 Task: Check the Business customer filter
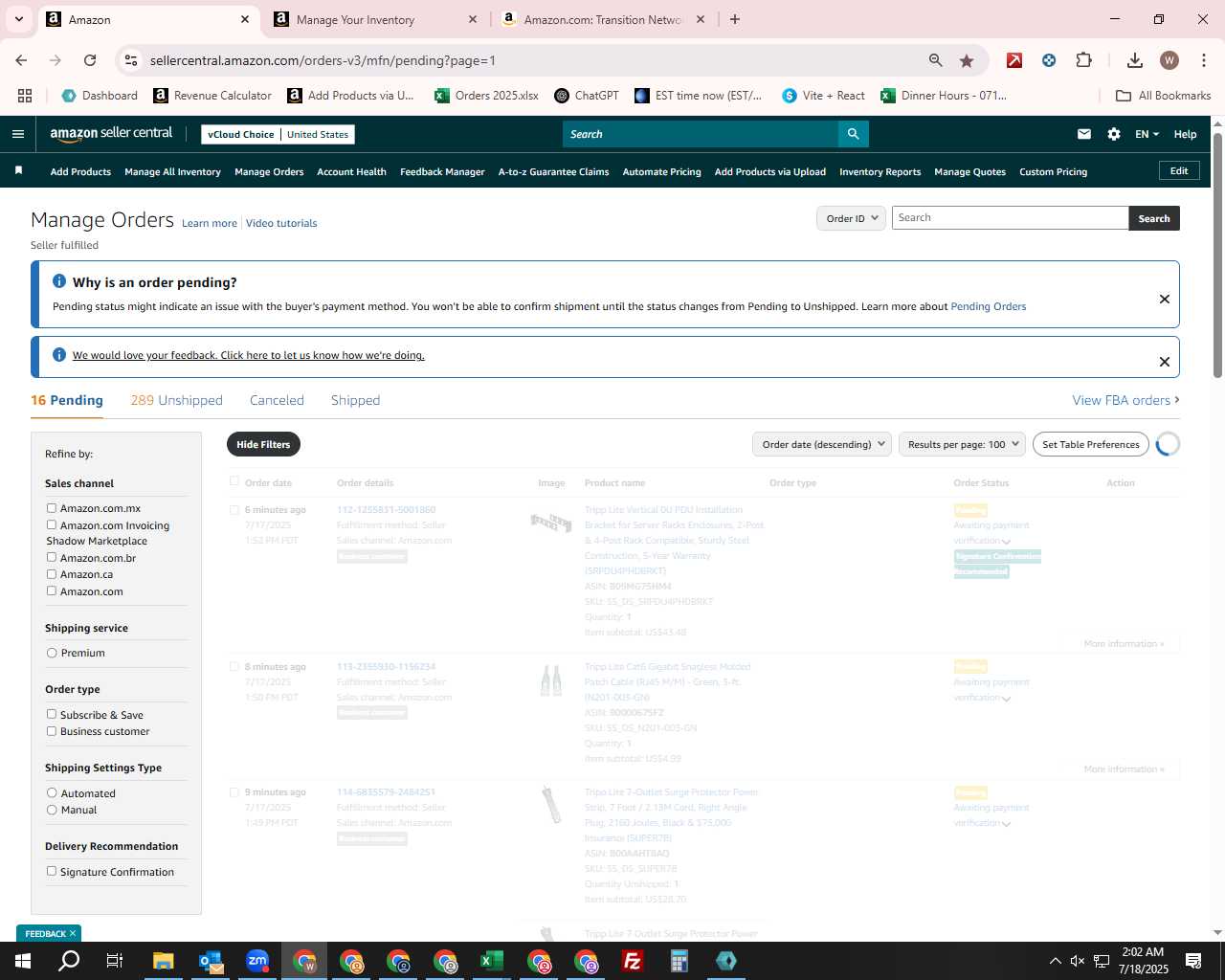tap(52, 731)
